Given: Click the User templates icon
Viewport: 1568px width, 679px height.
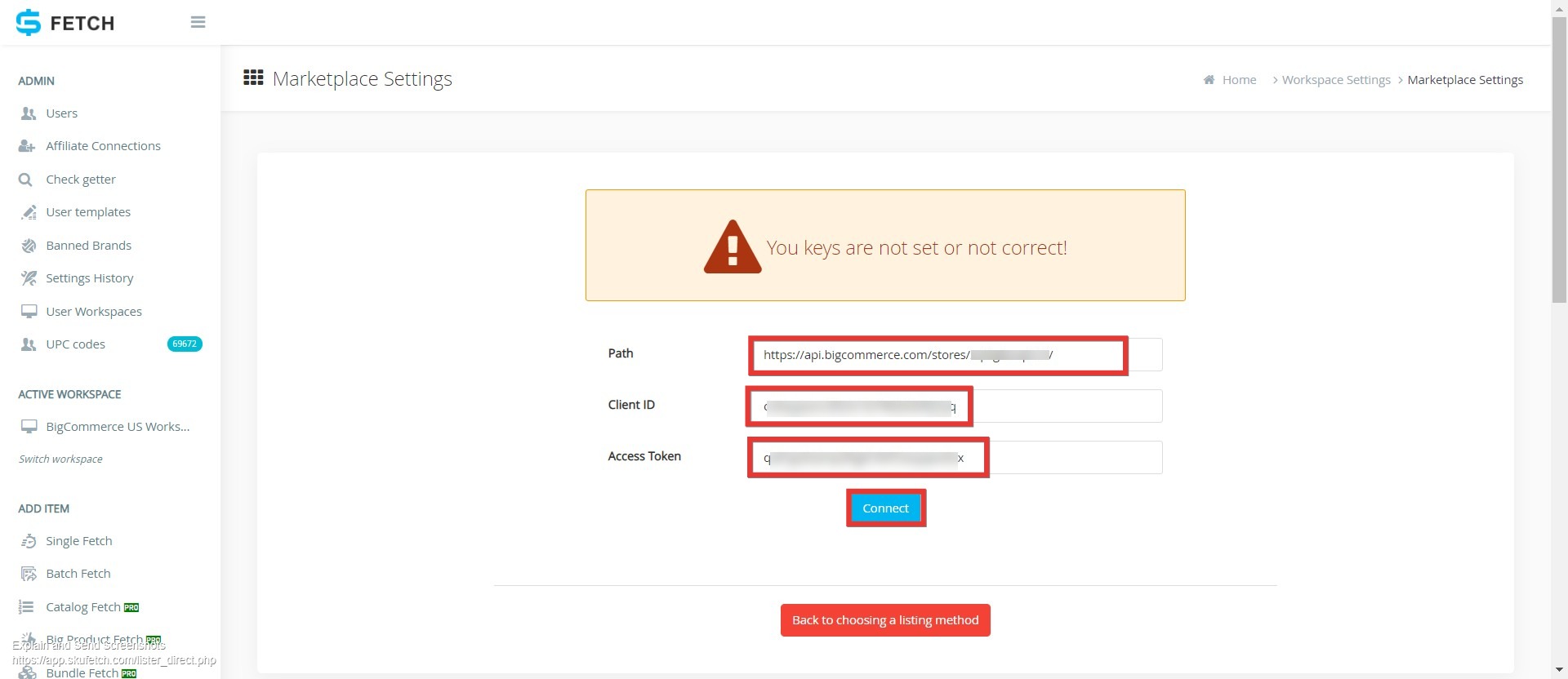Looking at the screenshot, I should pyautogui.click(x=29, y=212).
